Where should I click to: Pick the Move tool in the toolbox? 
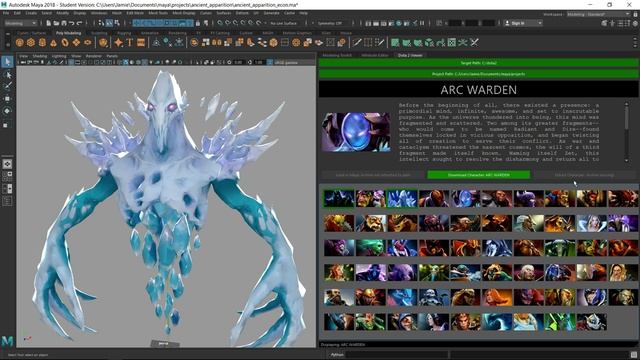(7, 98)
